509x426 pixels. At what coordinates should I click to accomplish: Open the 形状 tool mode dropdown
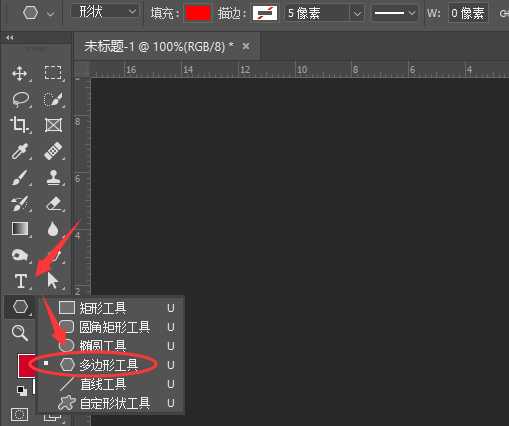pos(104,12)
